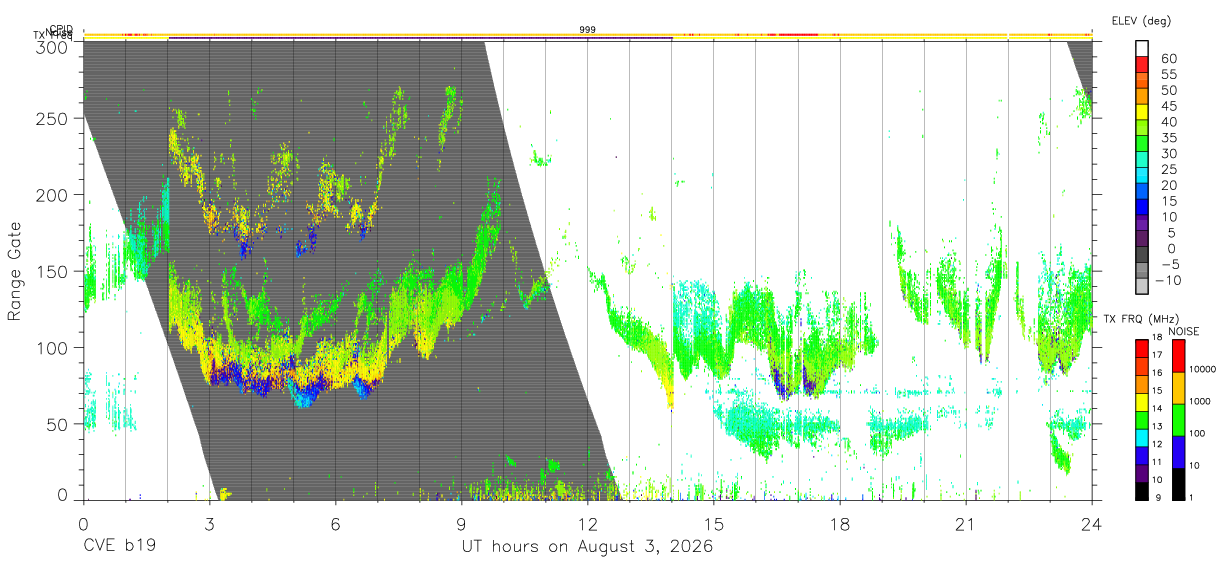The height and width of the screenshot is (567, 1228).
Task: Click the 'TX FRQ (MHz)' legend title
Action: tap(1143, 319)
